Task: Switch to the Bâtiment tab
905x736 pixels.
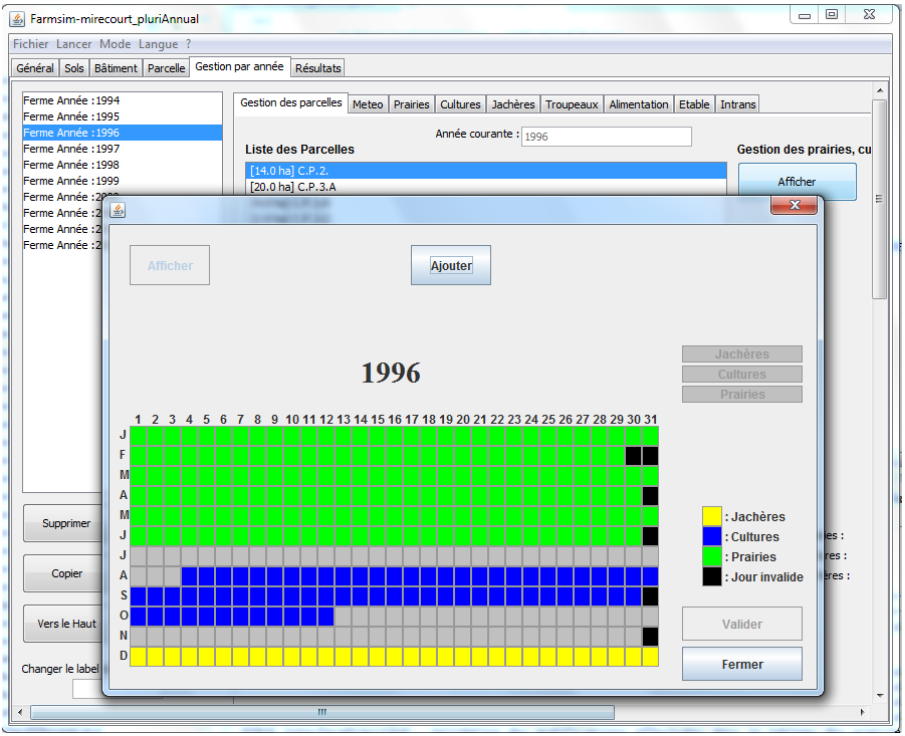Action: point(115,68)
